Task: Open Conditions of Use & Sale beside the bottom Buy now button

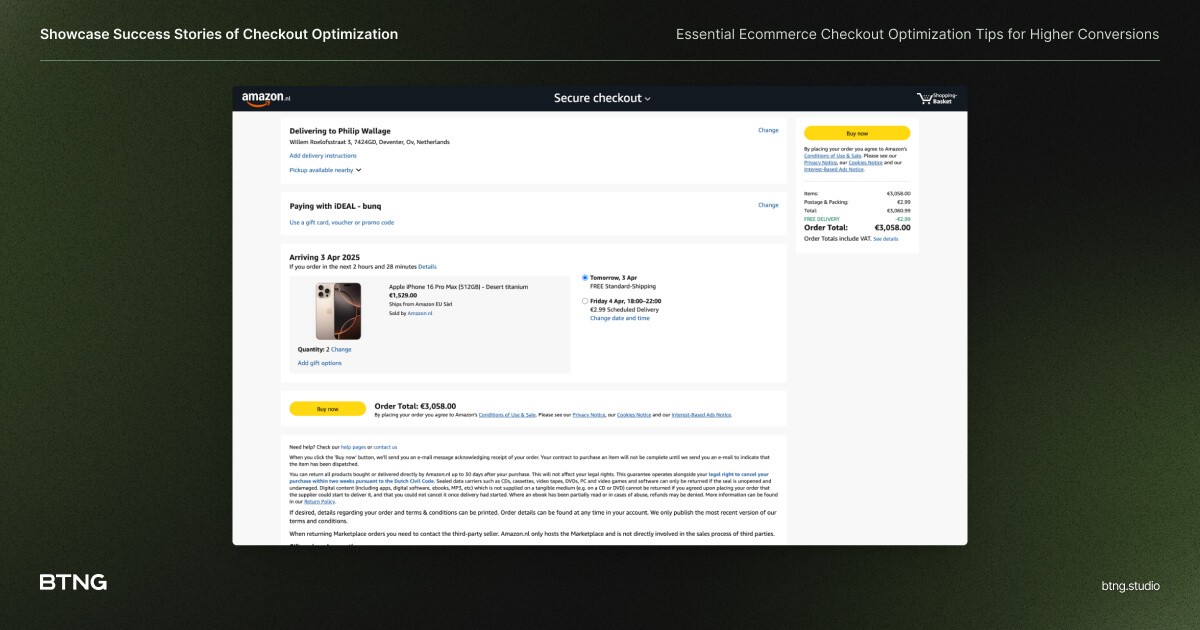Action: (508, 414)
